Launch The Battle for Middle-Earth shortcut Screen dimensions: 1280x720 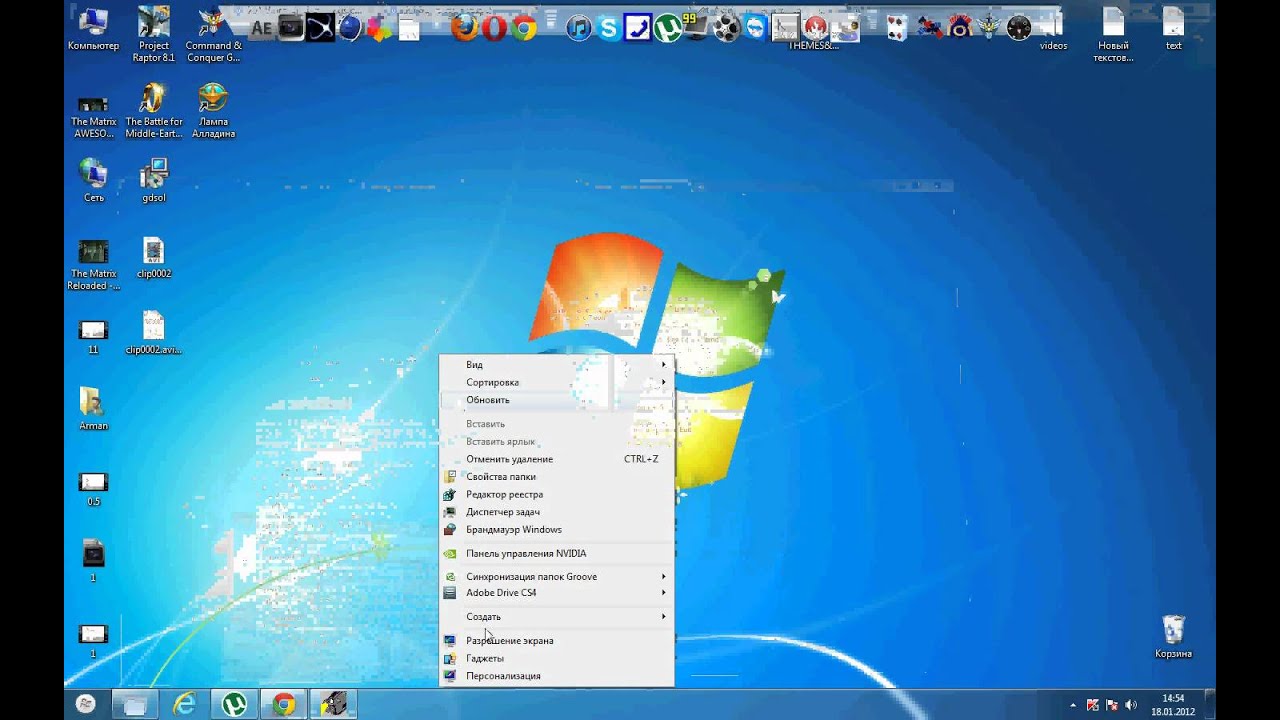coord(154,110)
